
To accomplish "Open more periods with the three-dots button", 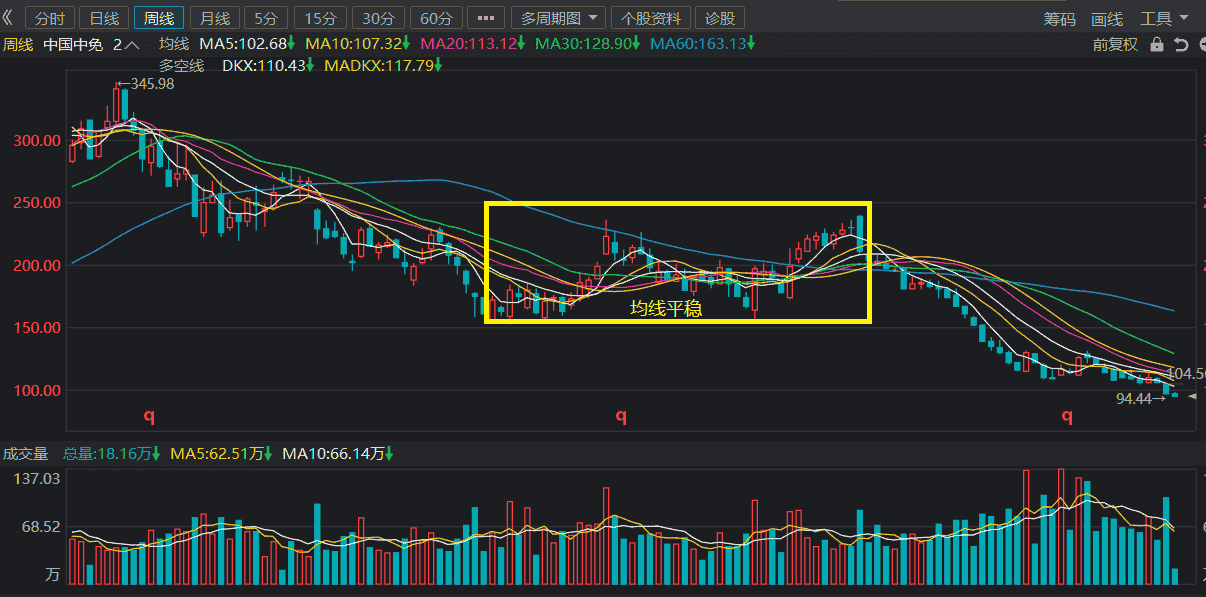I will click(486, 18).
